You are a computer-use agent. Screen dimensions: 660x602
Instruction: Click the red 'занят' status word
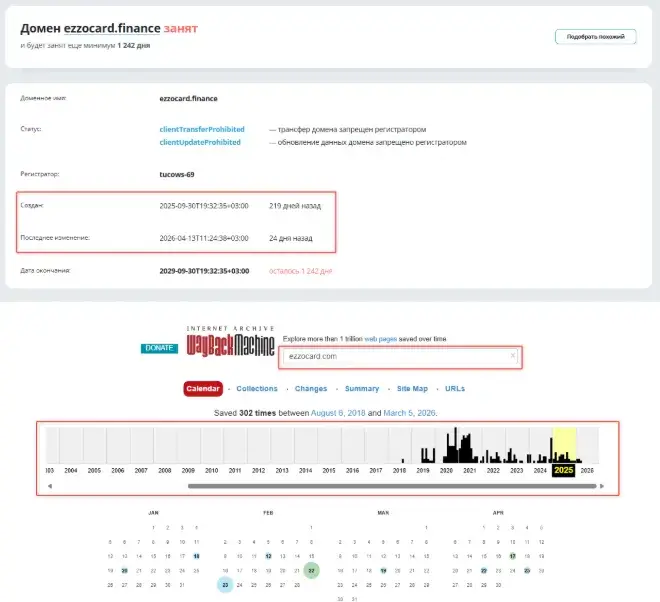click(181, 28)
